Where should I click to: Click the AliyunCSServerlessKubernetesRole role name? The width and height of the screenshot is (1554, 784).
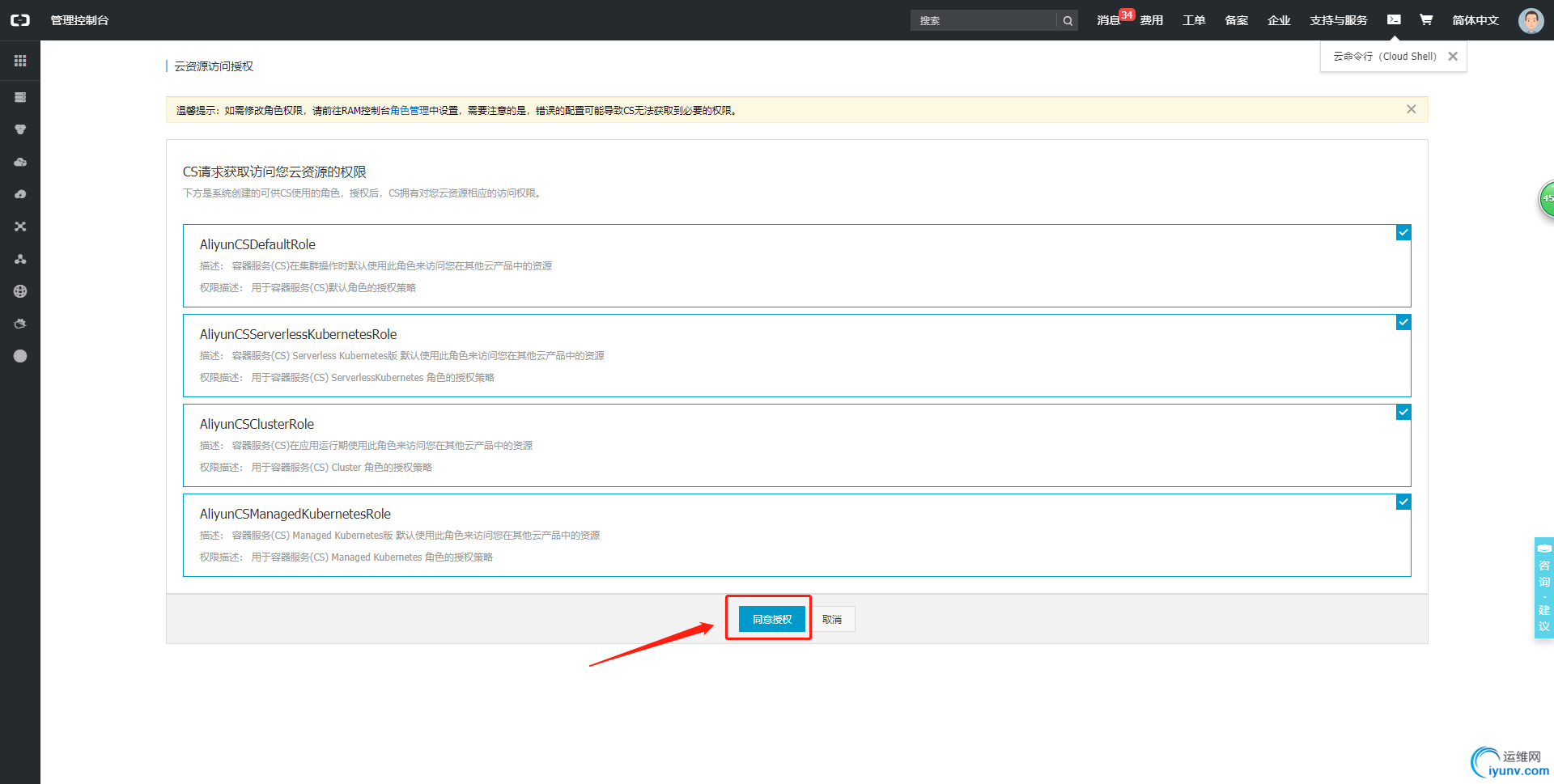pyautogui.click(x=299, y=334)
